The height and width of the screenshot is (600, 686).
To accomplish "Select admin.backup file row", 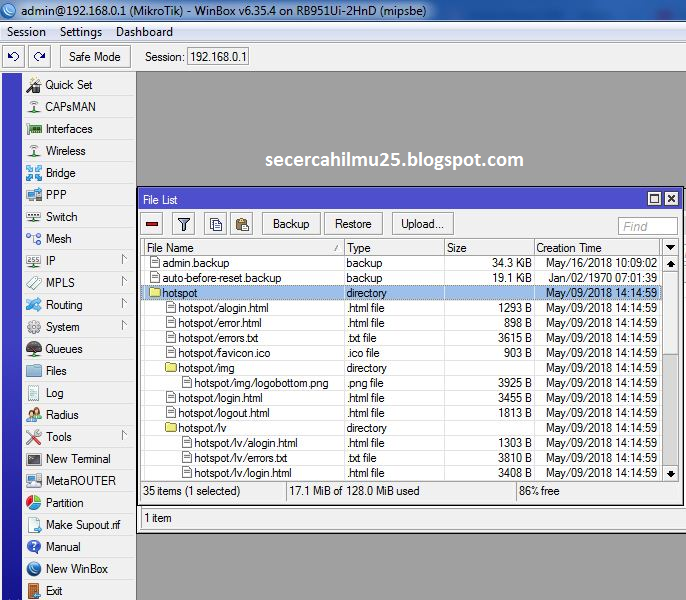I will point(401,263).
